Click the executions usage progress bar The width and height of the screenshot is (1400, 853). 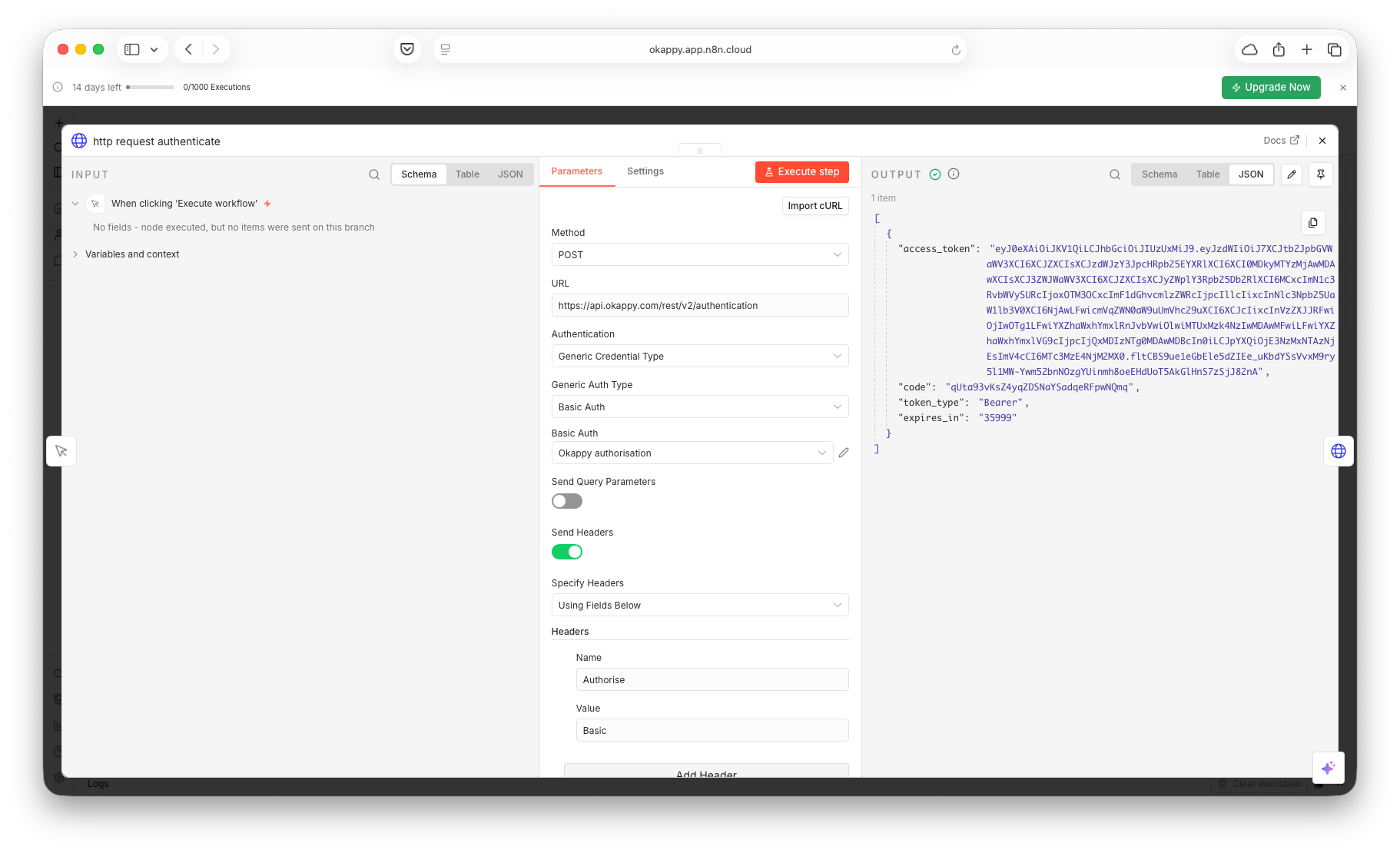pos(151,88)
